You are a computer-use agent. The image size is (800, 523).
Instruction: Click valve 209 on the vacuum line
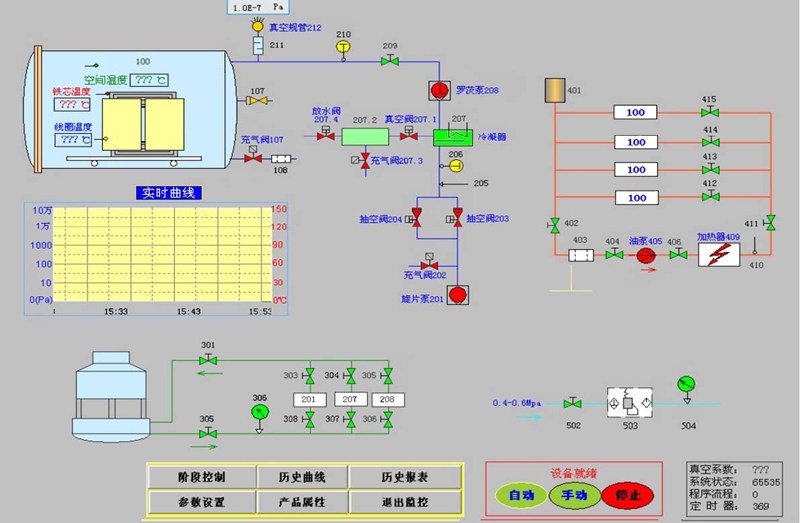390,61
